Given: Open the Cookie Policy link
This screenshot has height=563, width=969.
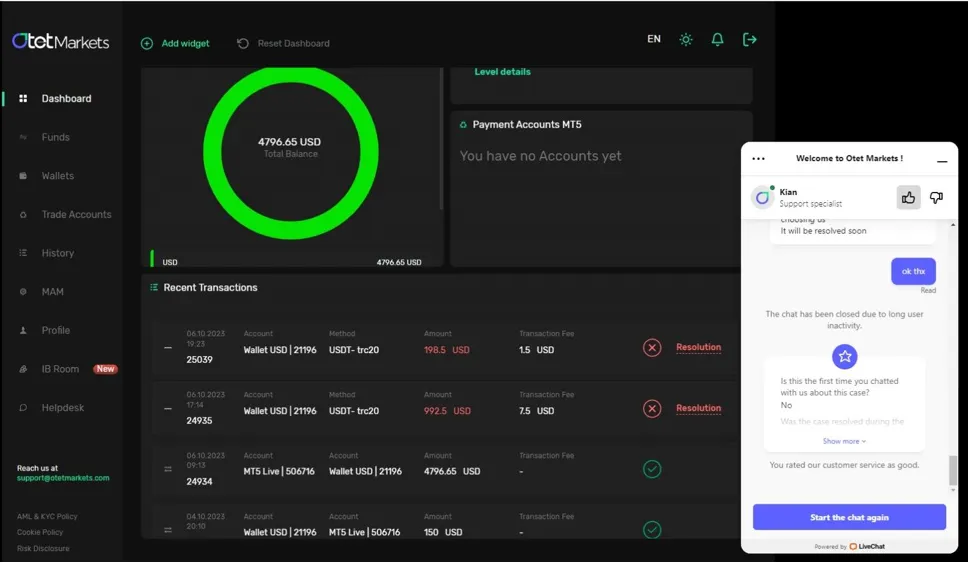Looking at the screenshot, I should tap(40, 532).
